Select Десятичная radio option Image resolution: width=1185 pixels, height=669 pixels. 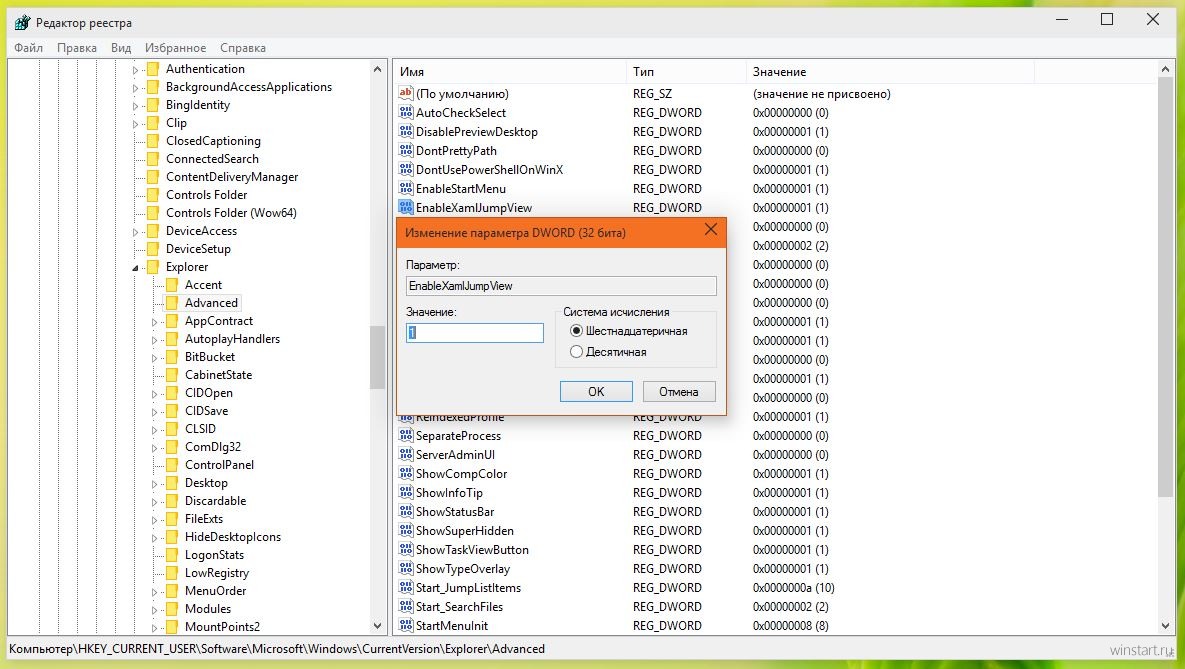tap(577, 352)
